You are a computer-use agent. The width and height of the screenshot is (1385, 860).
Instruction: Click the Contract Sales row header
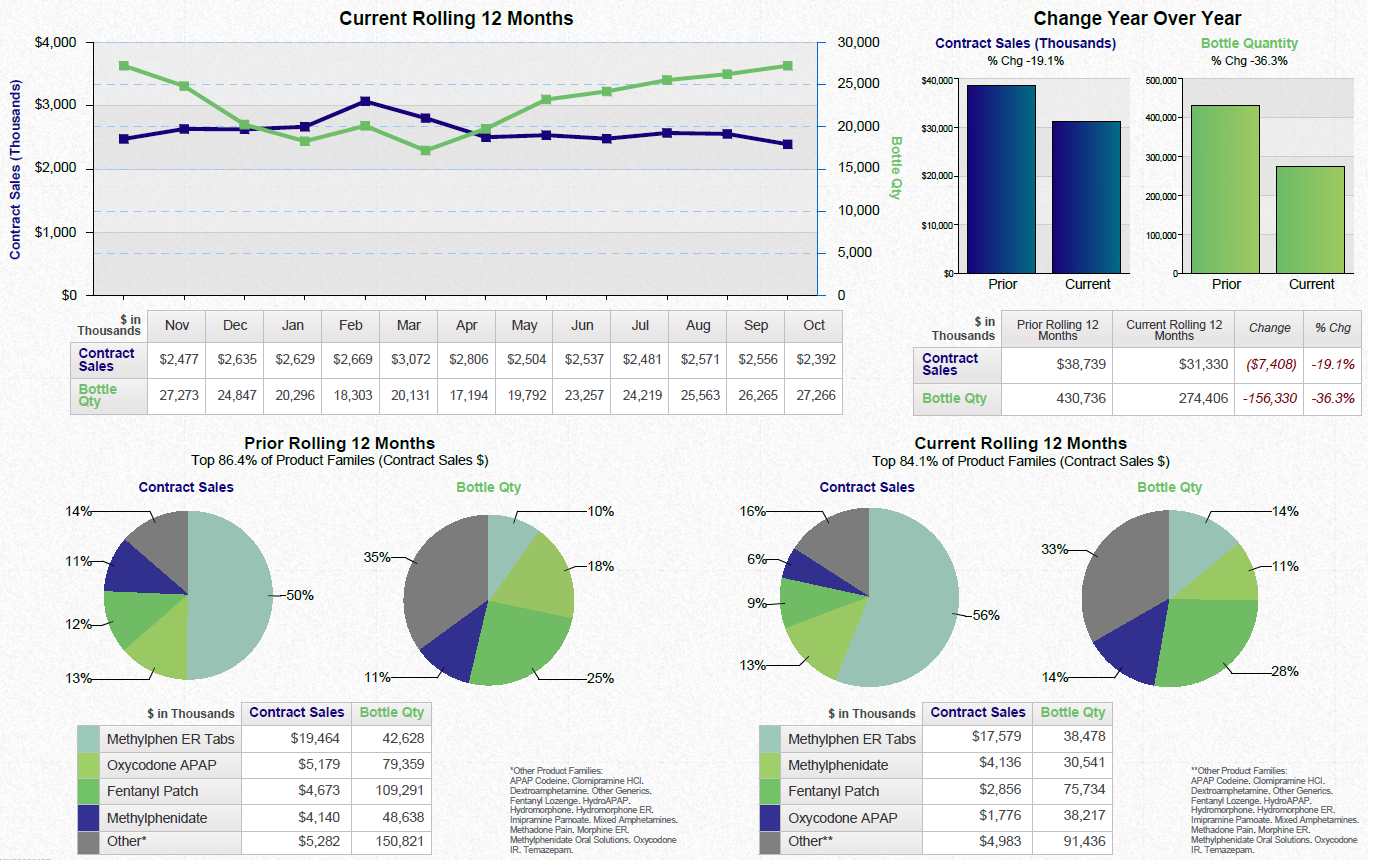click(x=107, y=358)
